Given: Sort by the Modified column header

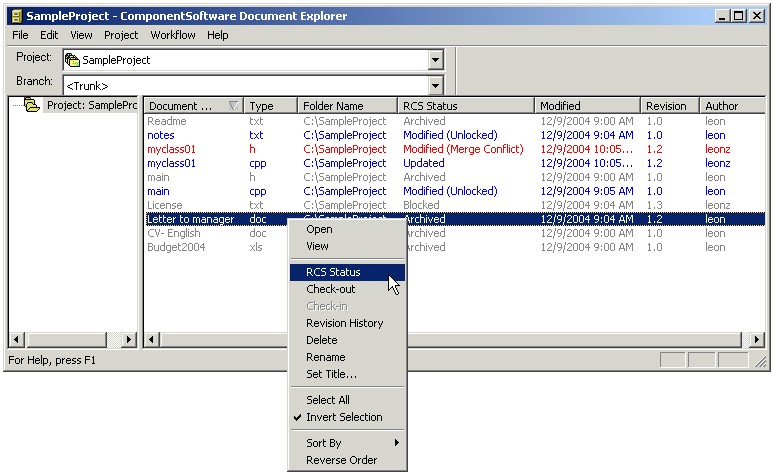Looking at the screenshot, I should tap(587, 106).
